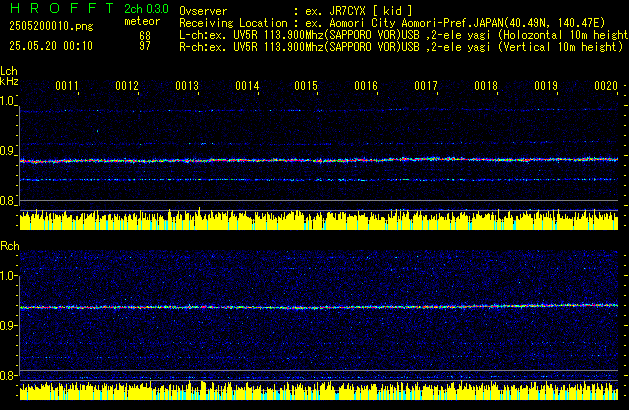
Task: Click the kHz axis unit label
Action: 9,81
